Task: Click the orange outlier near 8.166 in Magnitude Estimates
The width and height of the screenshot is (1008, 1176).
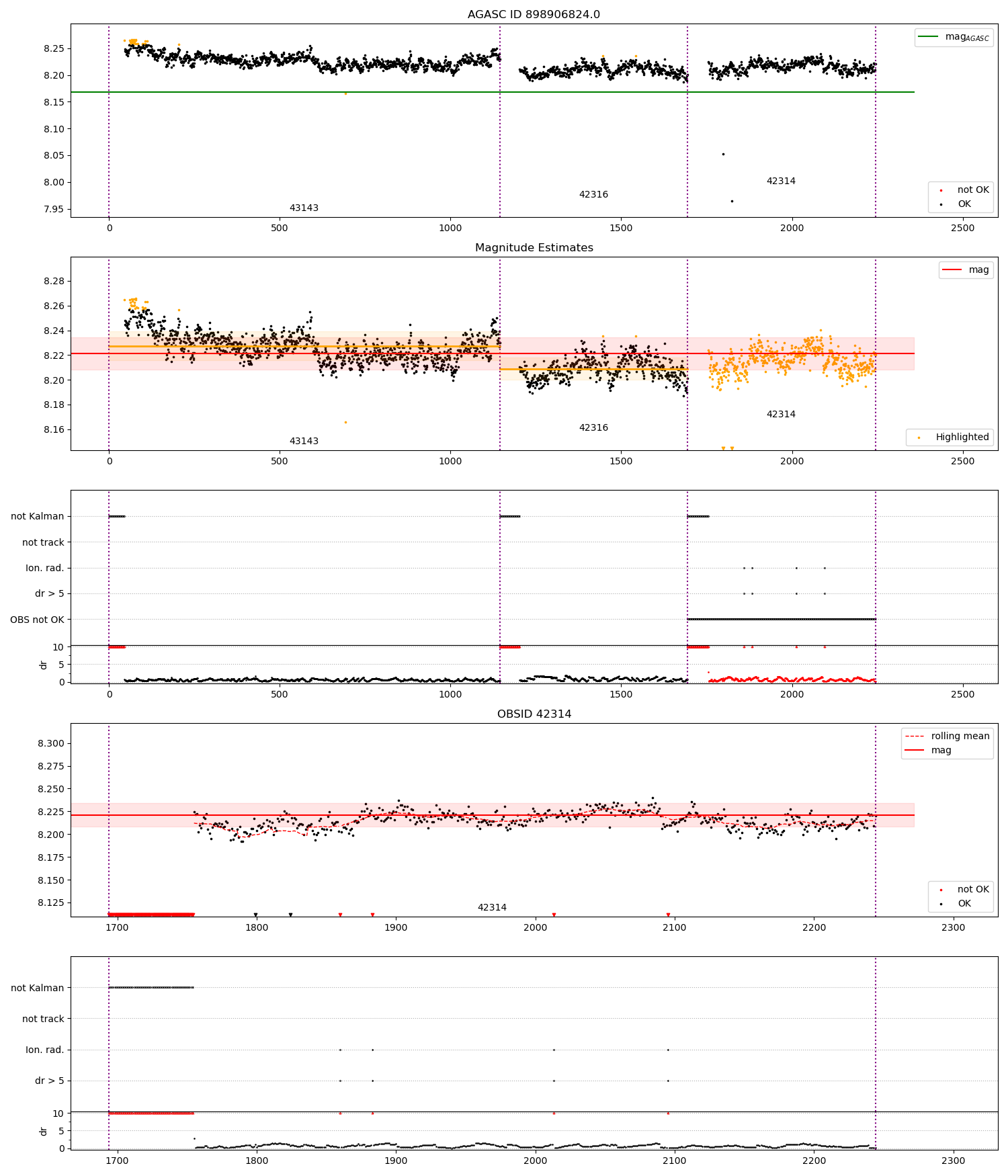Action: (x=345, y=422)
